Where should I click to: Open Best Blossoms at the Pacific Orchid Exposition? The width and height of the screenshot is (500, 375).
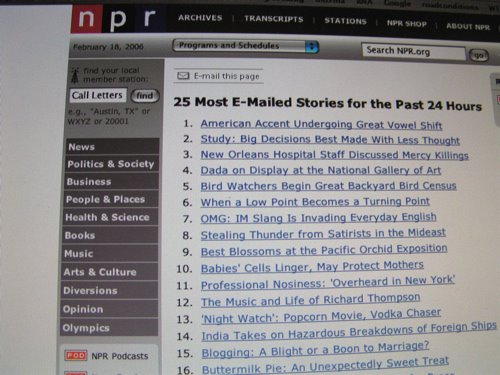click(324, 250)
